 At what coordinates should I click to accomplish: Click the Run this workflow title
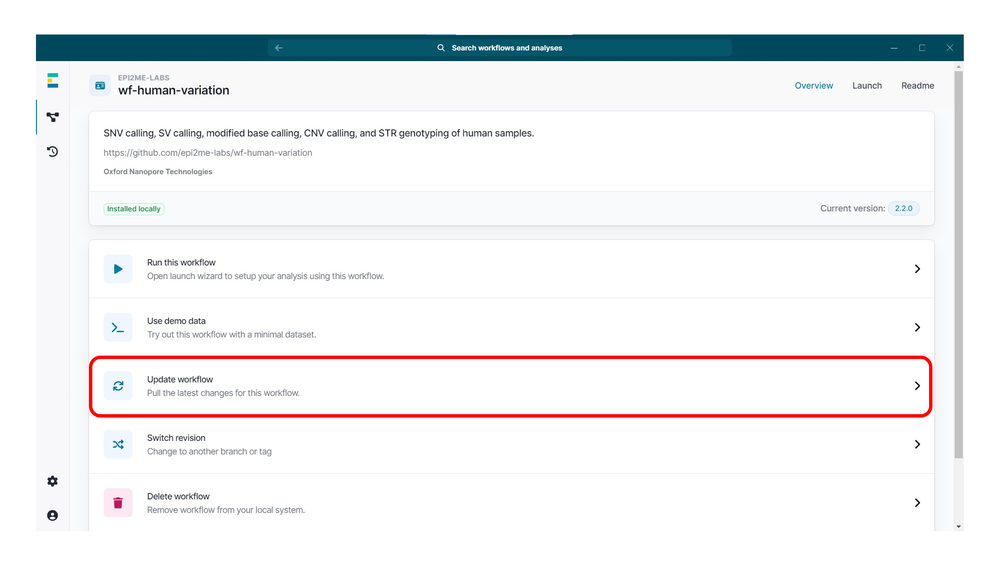click(181, 262)
